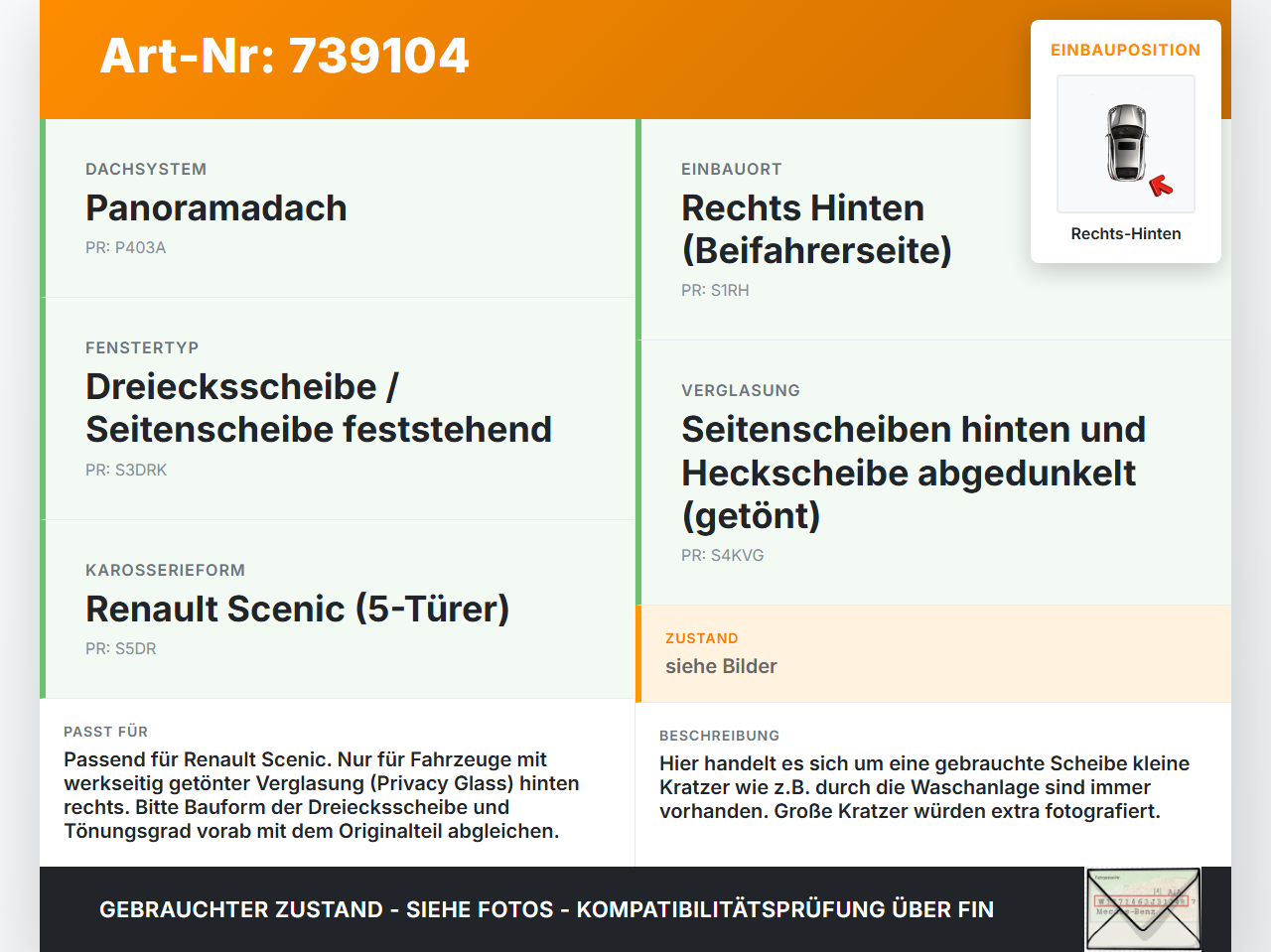
Task: Click the PR: S5DR code
Action: (121, 649)
